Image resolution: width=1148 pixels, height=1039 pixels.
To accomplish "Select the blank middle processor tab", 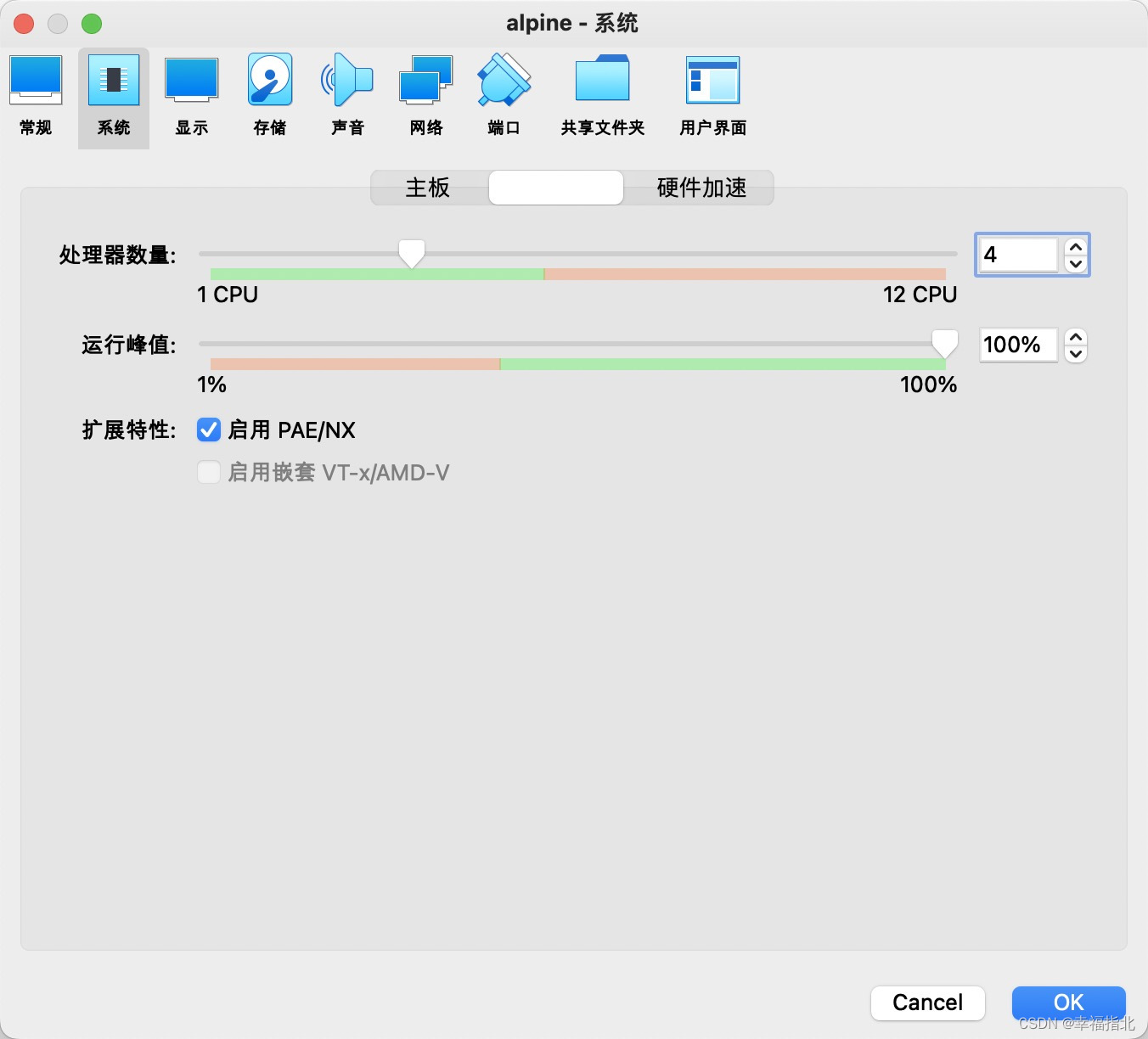I will pos(556,188).
